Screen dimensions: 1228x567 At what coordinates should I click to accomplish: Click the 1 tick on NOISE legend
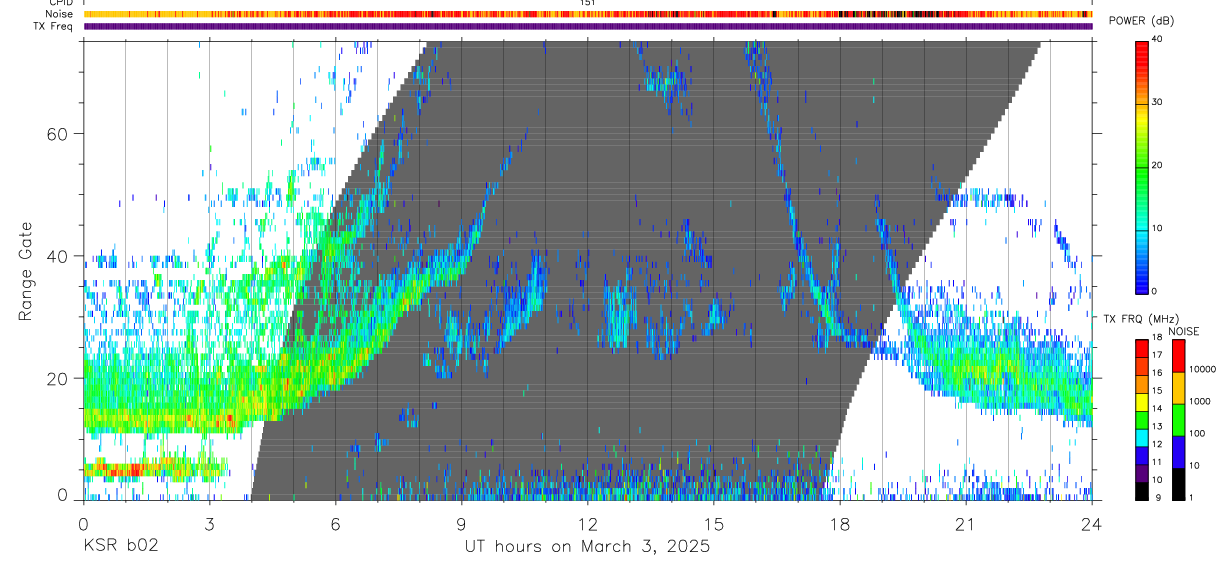tap(1191, 497)
